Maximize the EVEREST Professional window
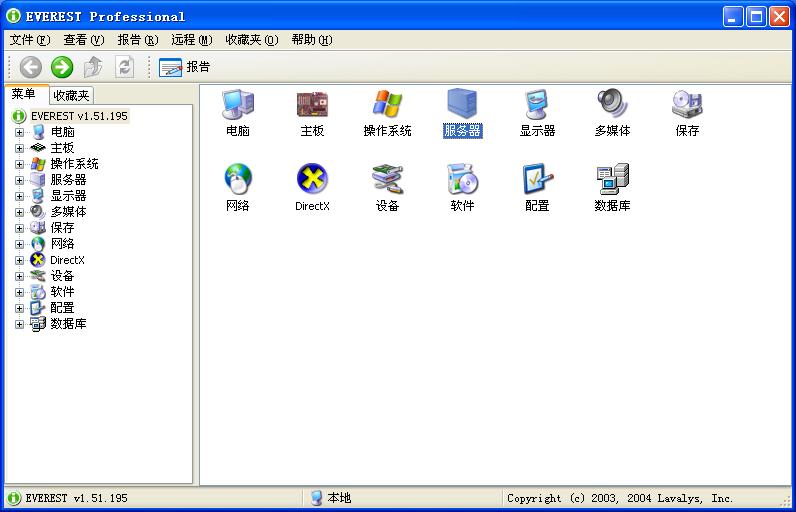 pos(756,17)
